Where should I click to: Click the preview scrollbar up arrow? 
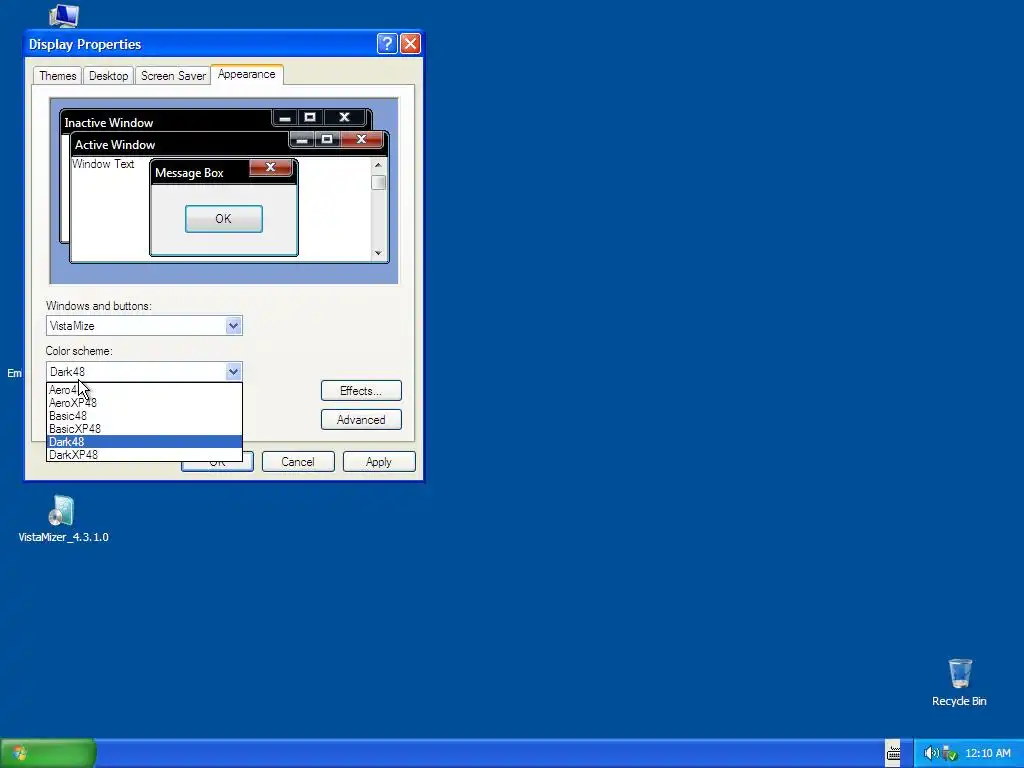click(378, 165)
